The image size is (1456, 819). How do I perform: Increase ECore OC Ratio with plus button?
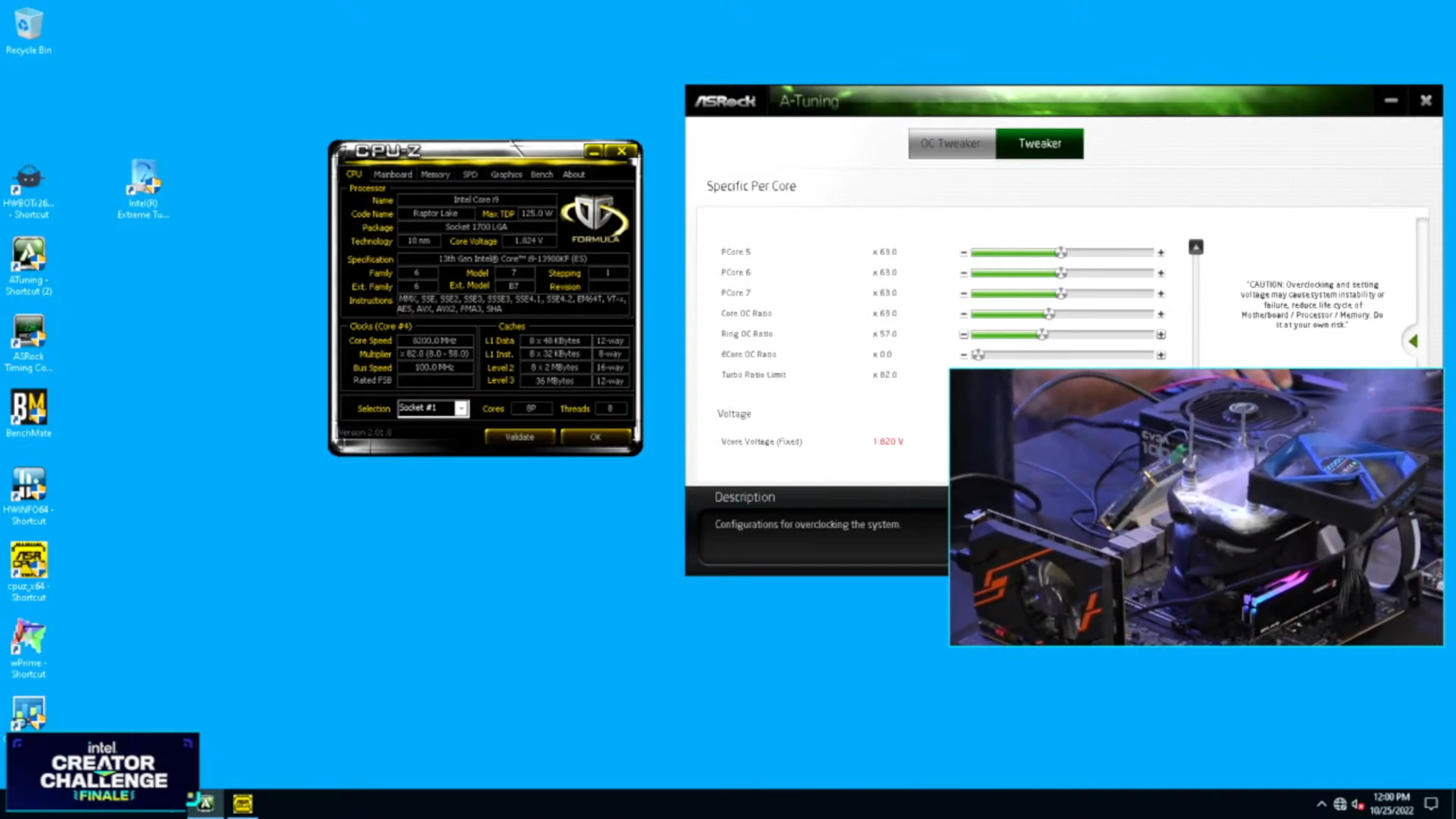1161,355
